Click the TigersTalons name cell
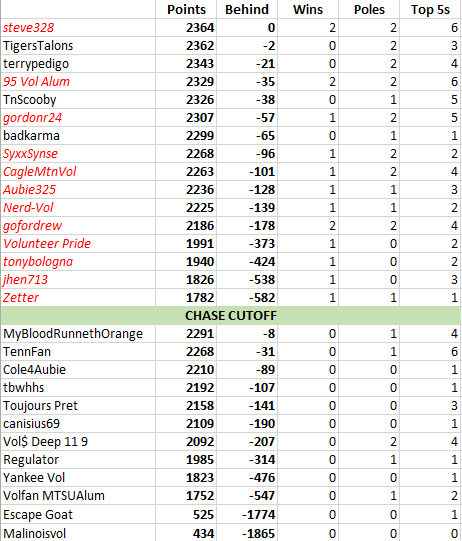This screenshot has width=462, height=541. click(x=78, y=46)
